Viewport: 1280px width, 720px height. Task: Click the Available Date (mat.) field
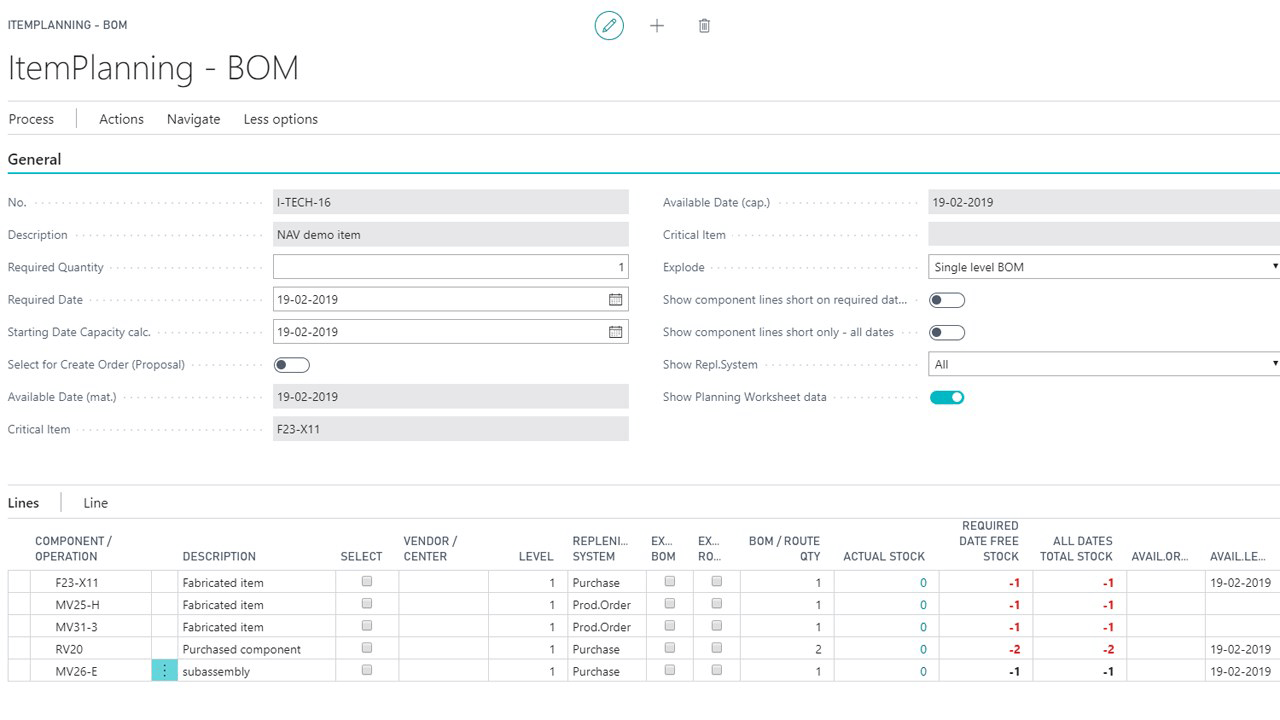point(451,397)
